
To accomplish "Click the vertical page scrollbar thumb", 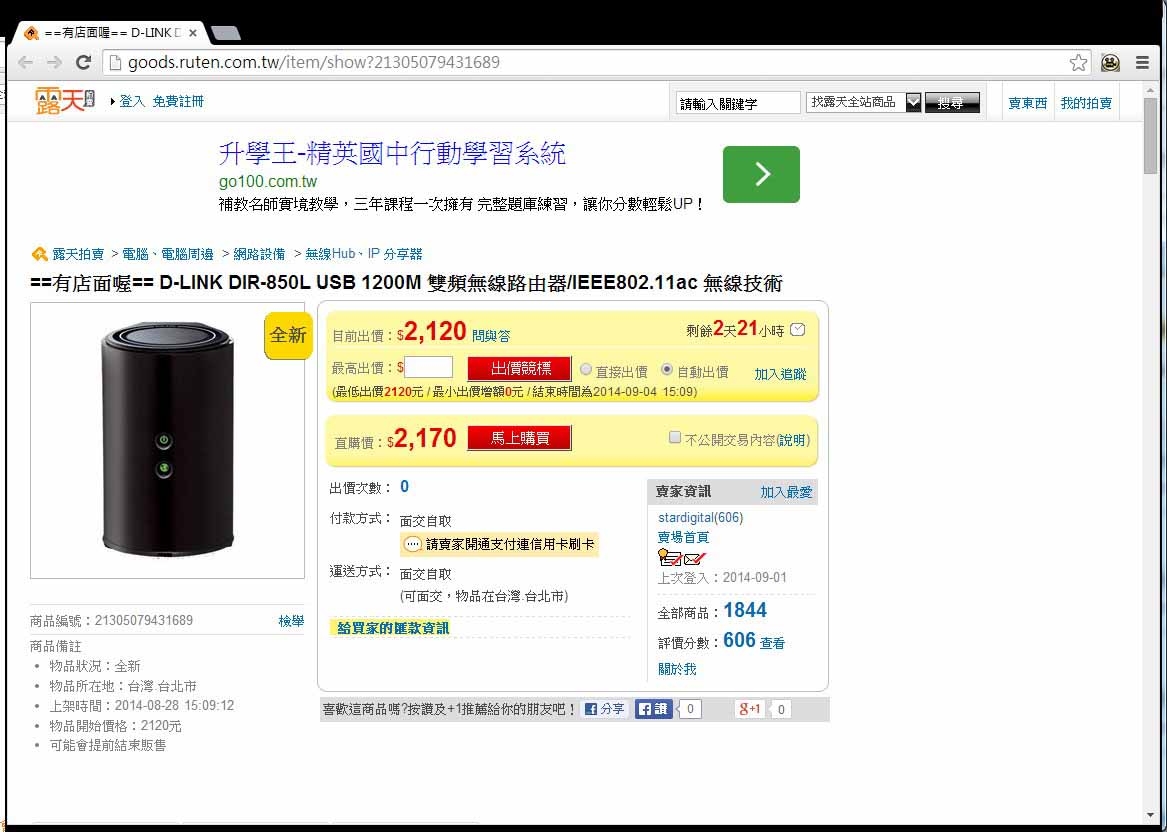I will [1151, 134].
